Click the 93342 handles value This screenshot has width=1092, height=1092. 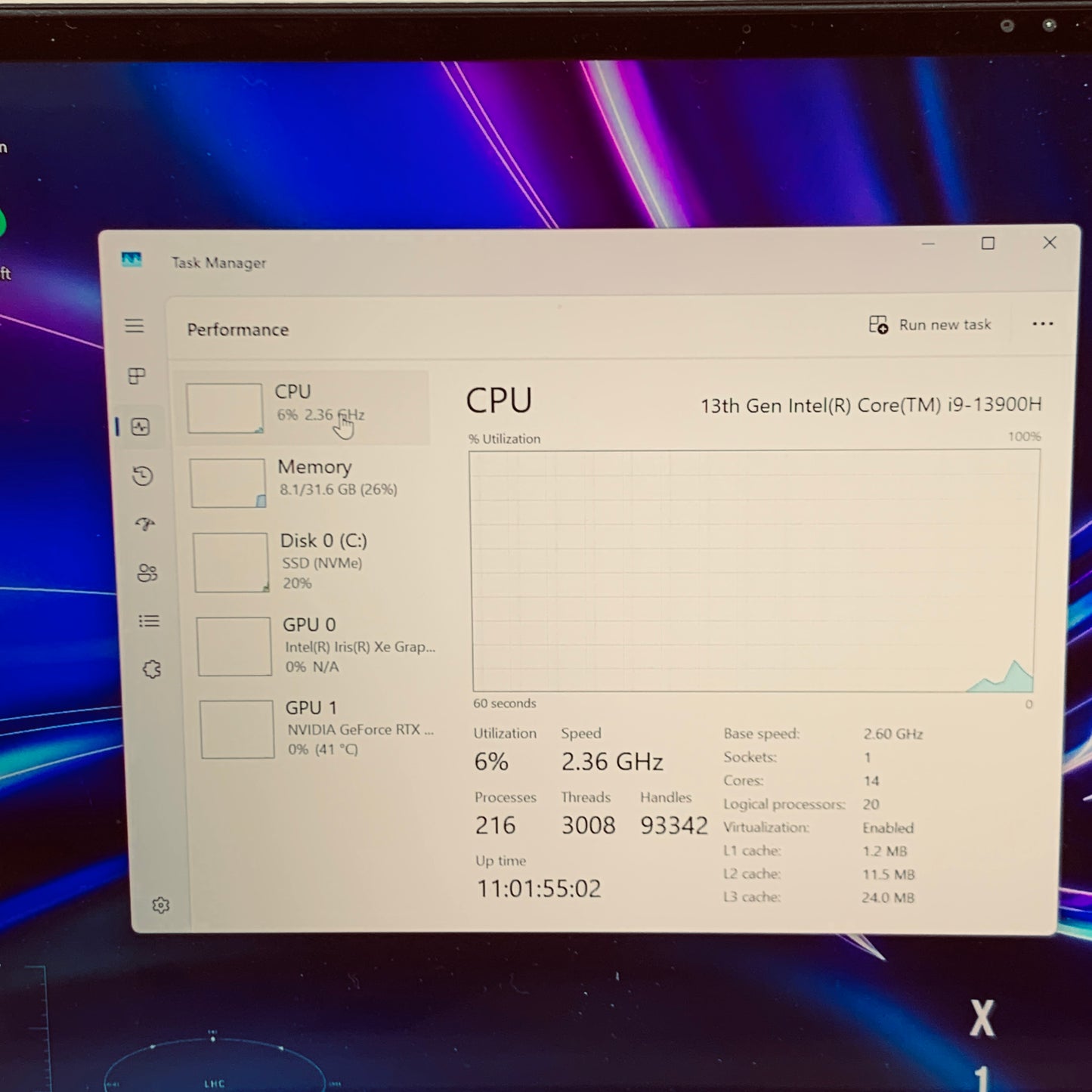pyautogui.click(x=674, y=825)
